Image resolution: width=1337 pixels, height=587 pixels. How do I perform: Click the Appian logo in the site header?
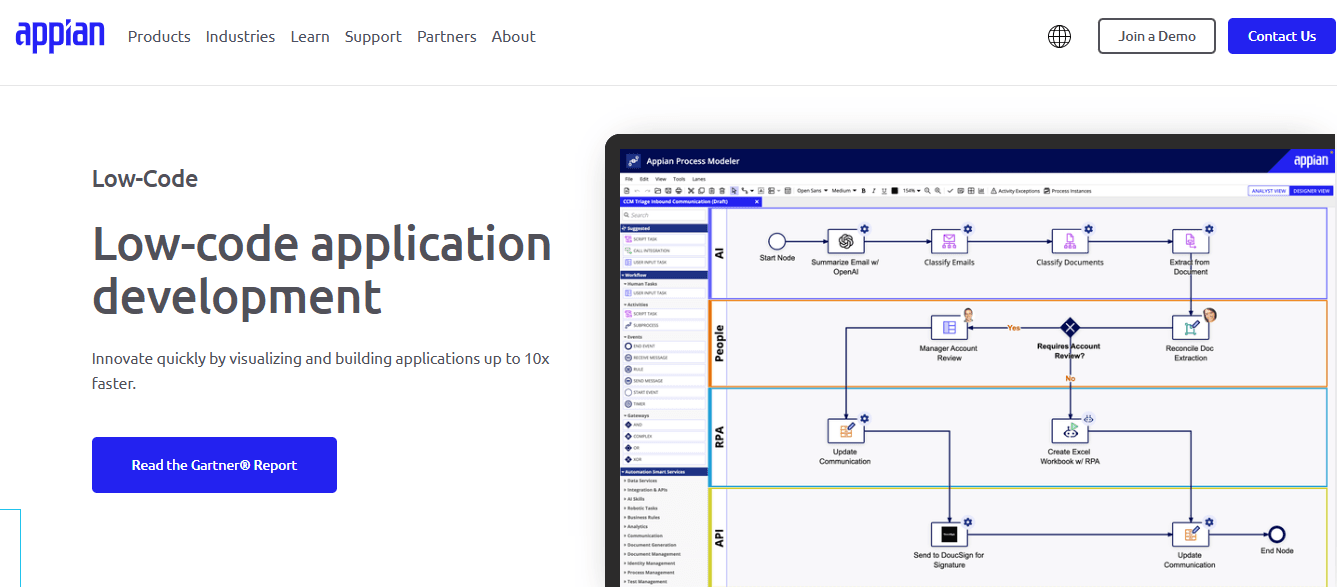(x=60, y=35)
